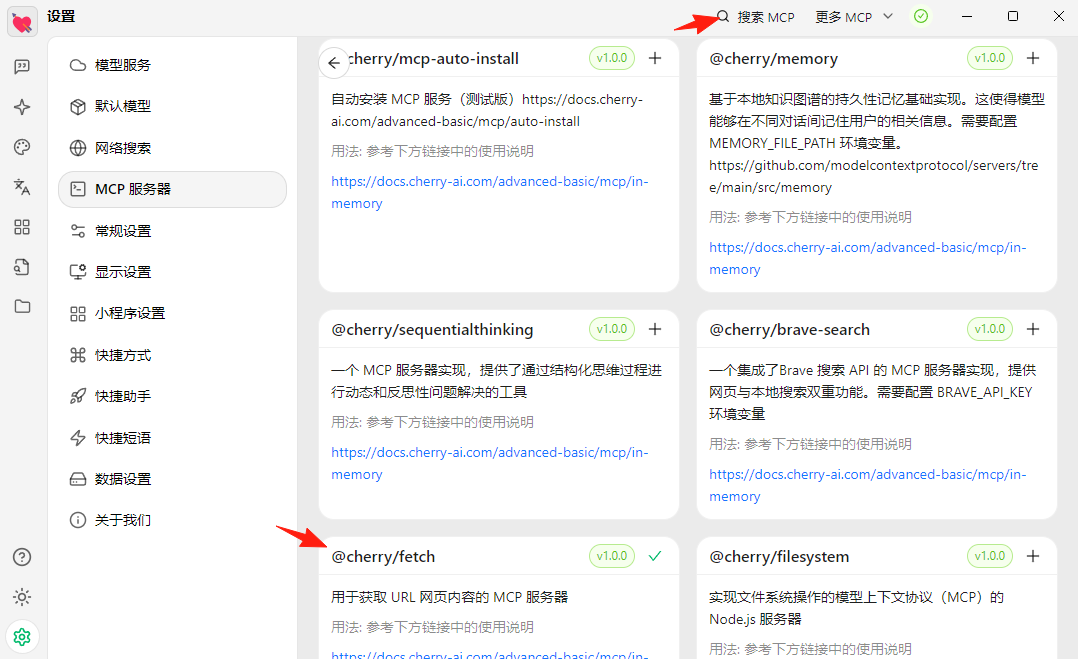Click 用于获取 URL 网页内容的 MCP 服务器 description
This screenshot has height=659, width=1078.
point(450,597)
